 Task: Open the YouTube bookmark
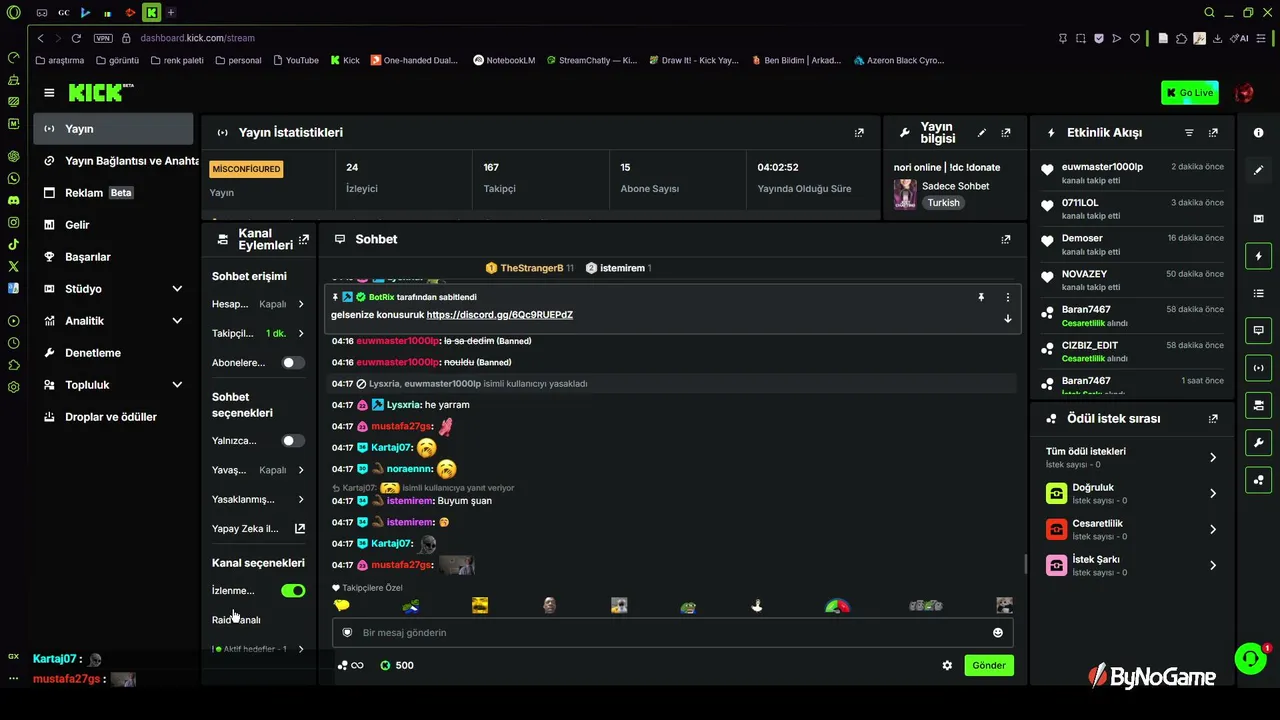[x=295, y=60]
